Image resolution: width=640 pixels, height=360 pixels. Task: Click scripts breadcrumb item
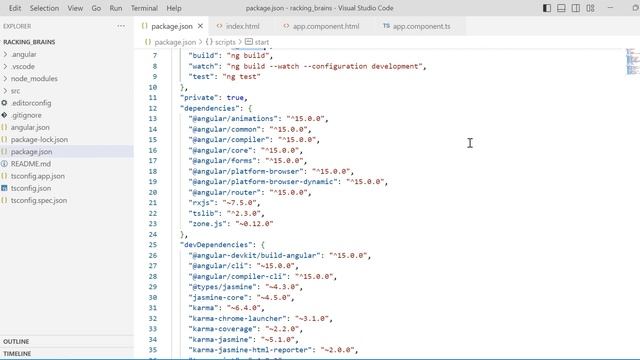(x=225, y=42)
